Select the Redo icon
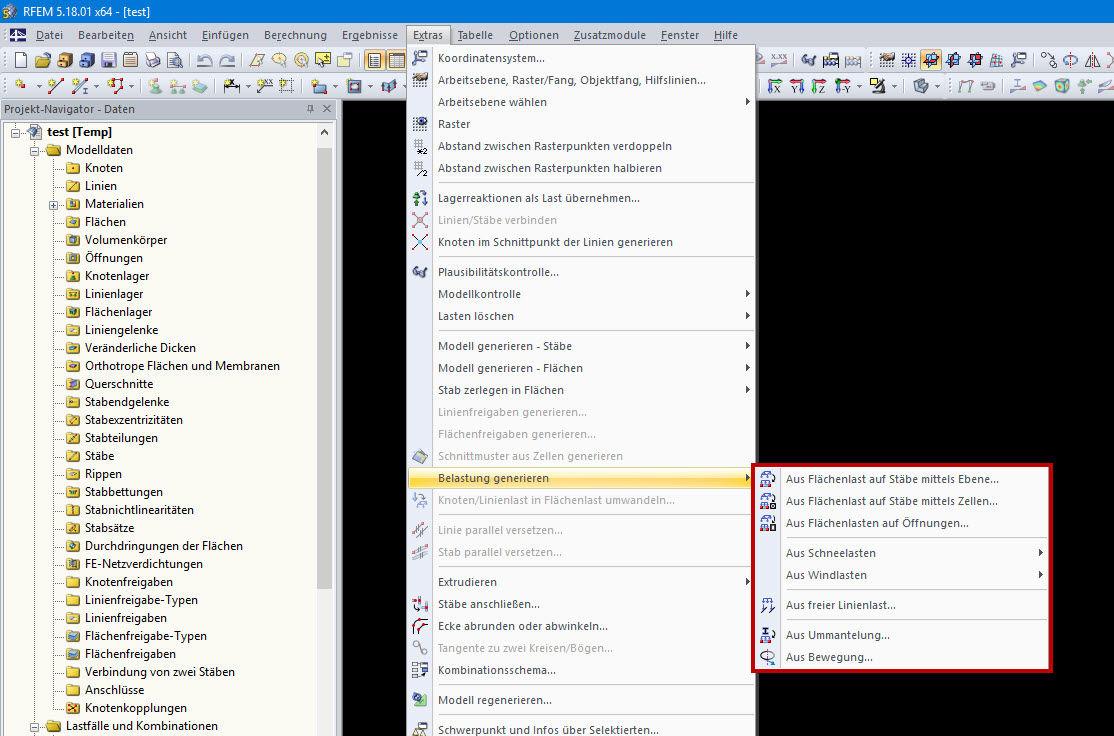Viewport: 1114px width, 736px height. [230, 59]
